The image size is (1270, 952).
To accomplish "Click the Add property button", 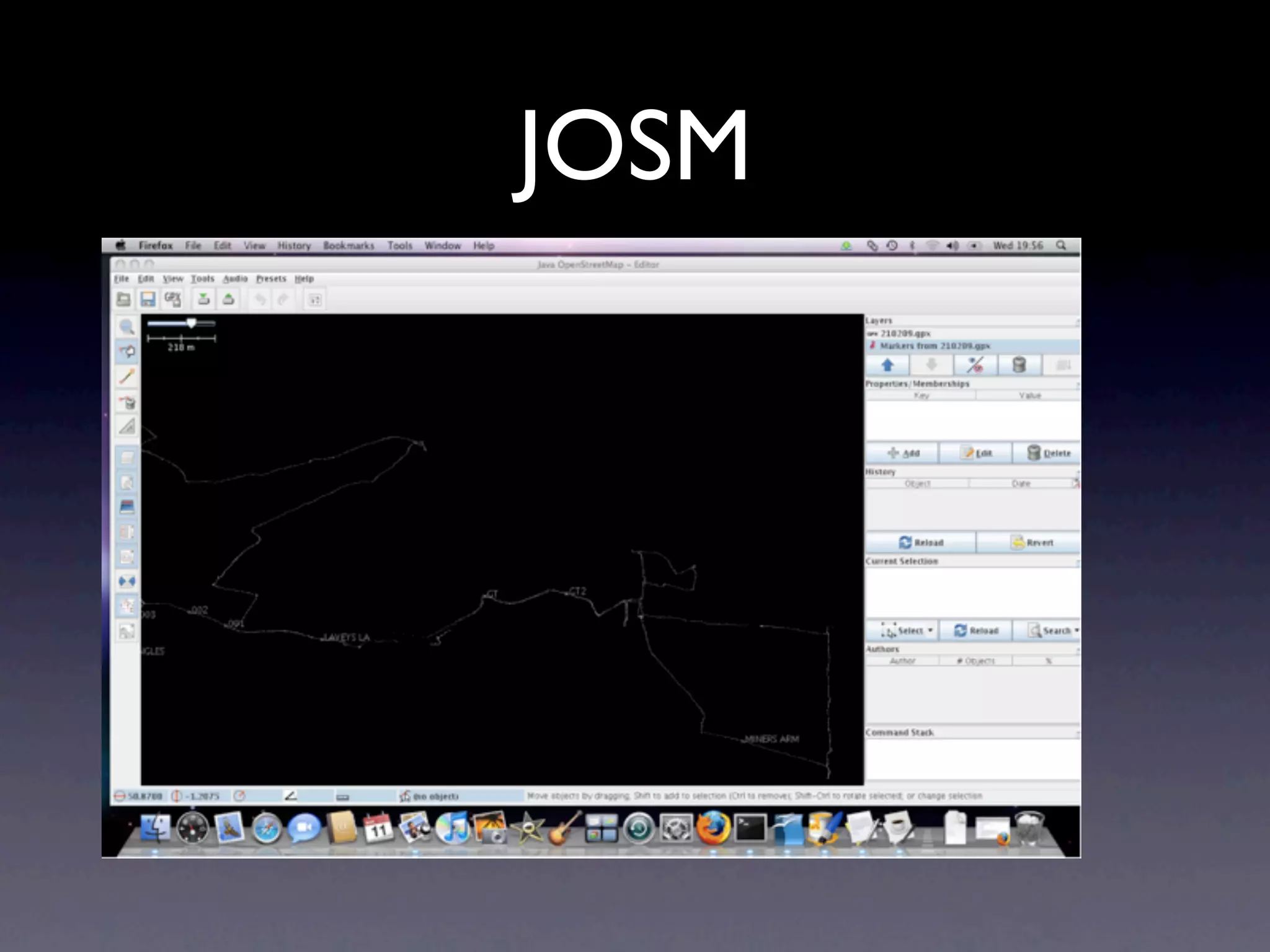I will (x=902, y=453).
